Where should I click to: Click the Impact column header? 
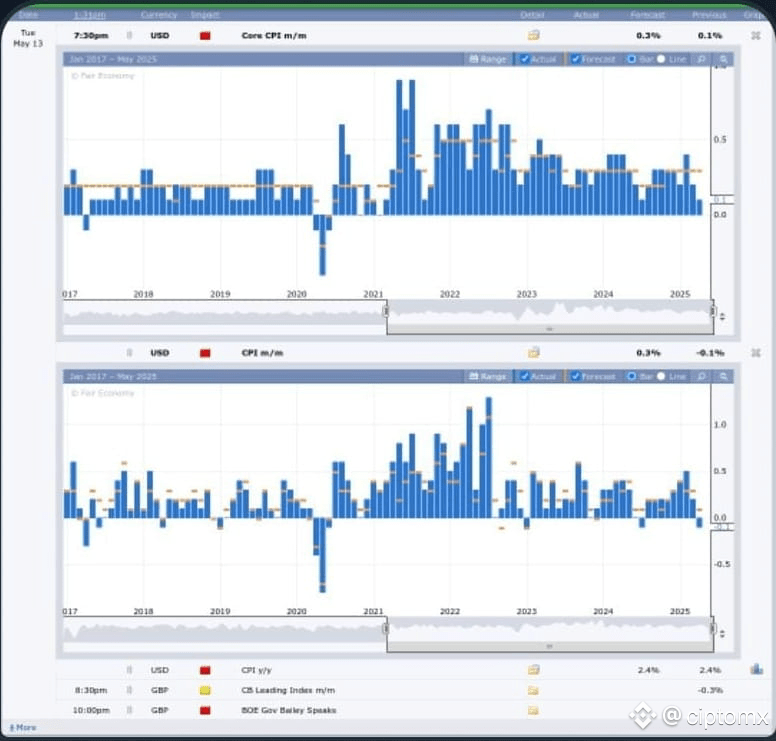205,15
